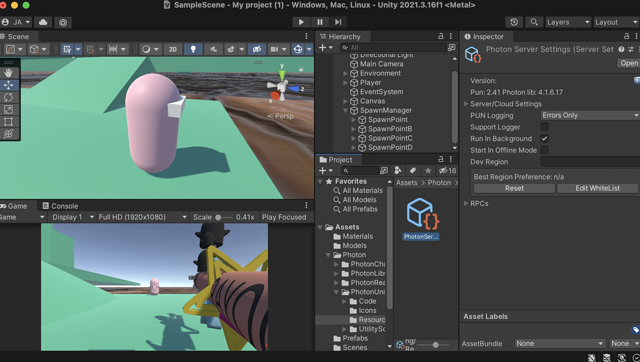This screenshot has width=640, height=362.
Task: Toggle grid snapping in Scene toolbar
Action: [x=67, y=49]
